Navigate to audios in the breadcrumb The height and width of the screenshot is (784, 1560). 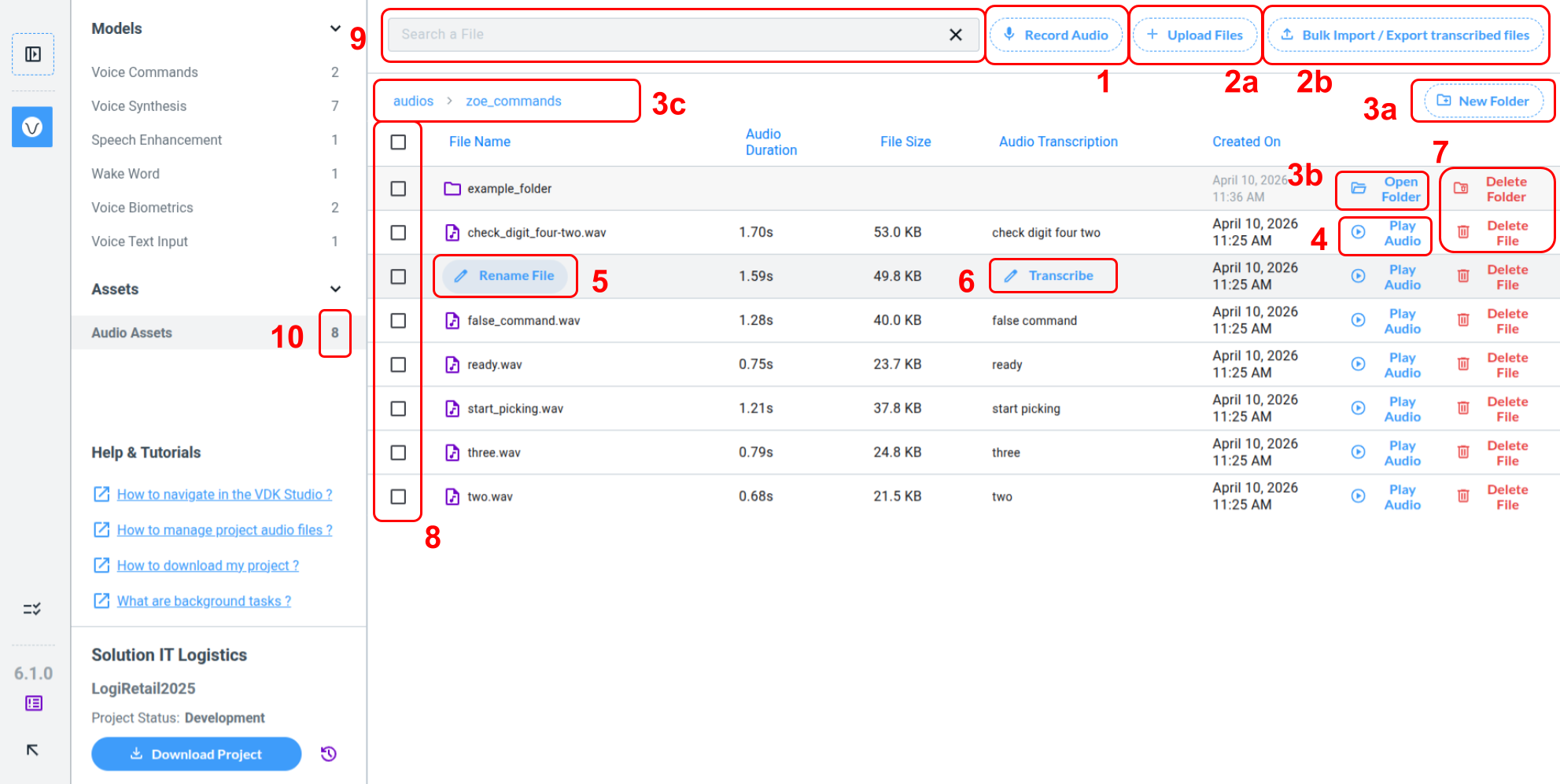413,101
